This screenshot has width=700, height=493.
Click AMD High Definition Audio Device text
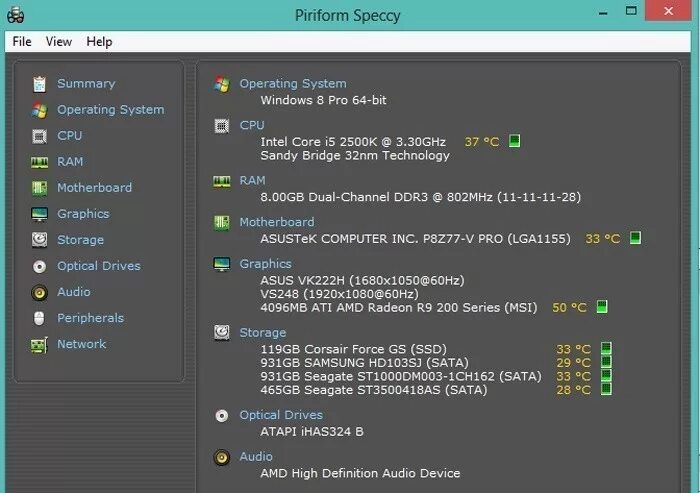pyautogui.click(x=360, y=473)
